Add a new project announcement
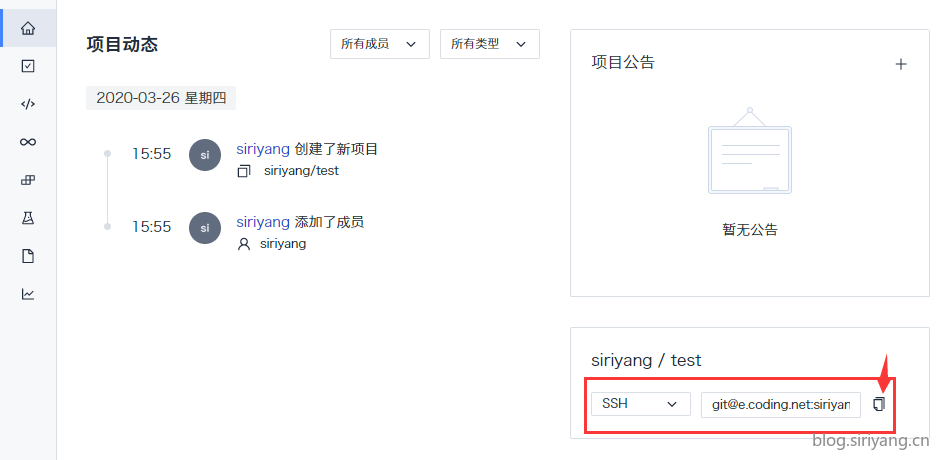941x460 pixels. (901, 64)
